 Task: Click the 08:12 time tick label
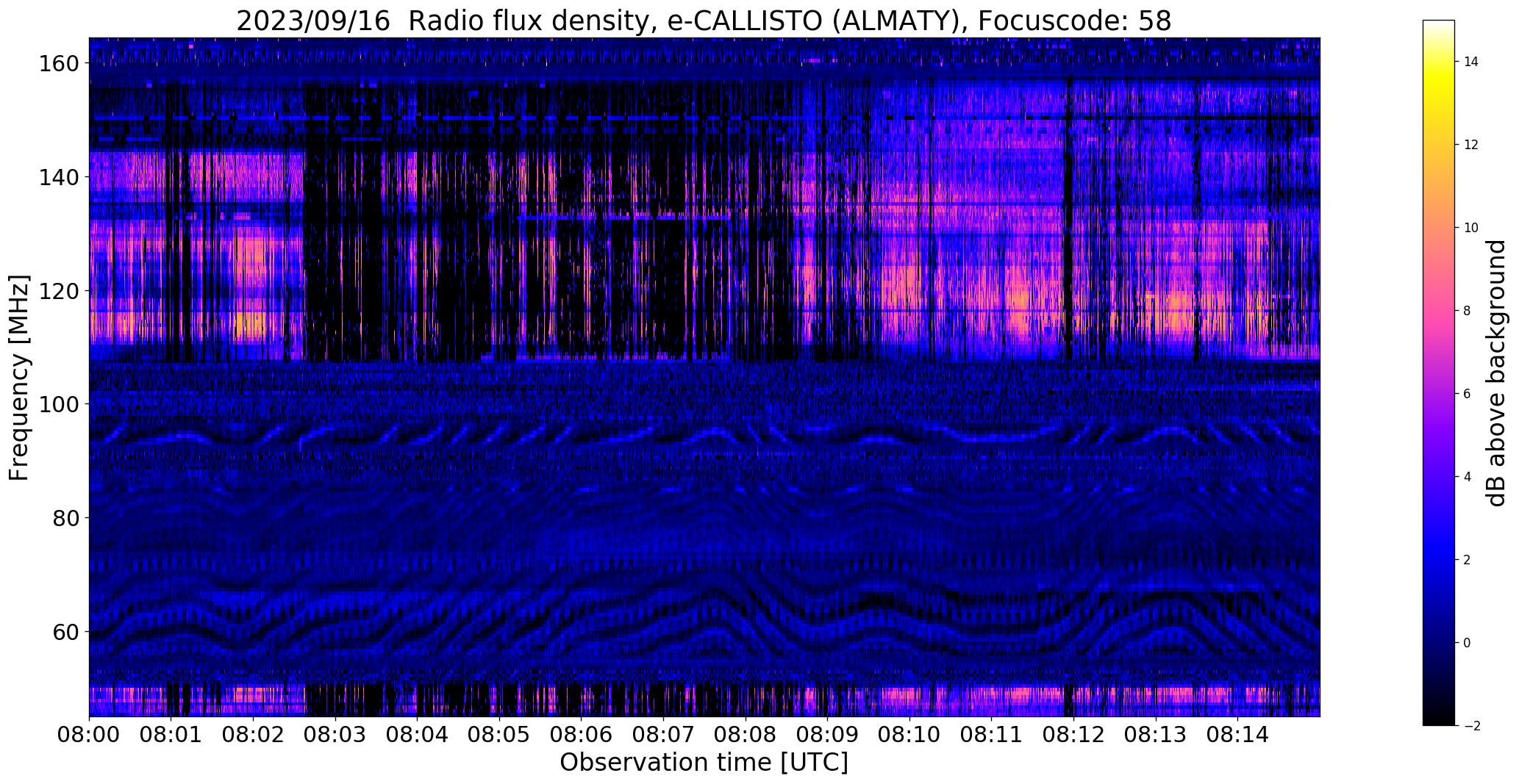point(1073,735)
